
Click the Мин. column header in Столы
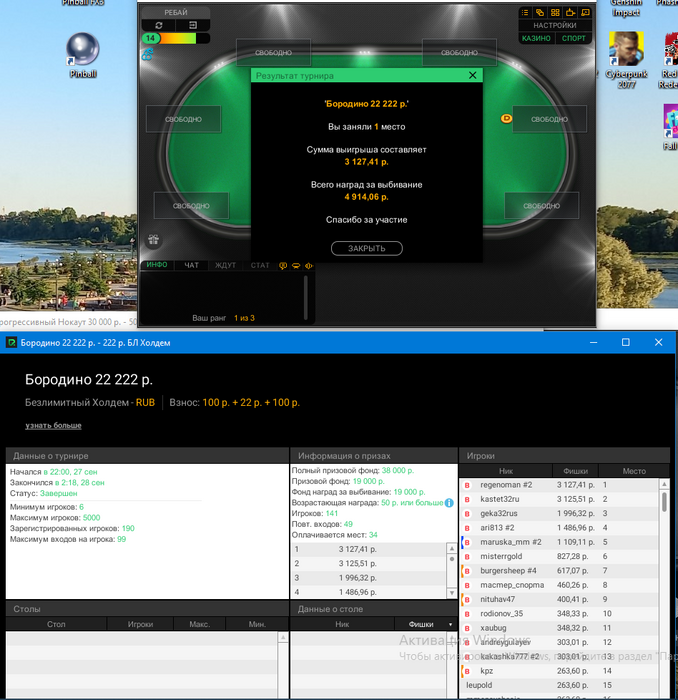pos(257,624)
